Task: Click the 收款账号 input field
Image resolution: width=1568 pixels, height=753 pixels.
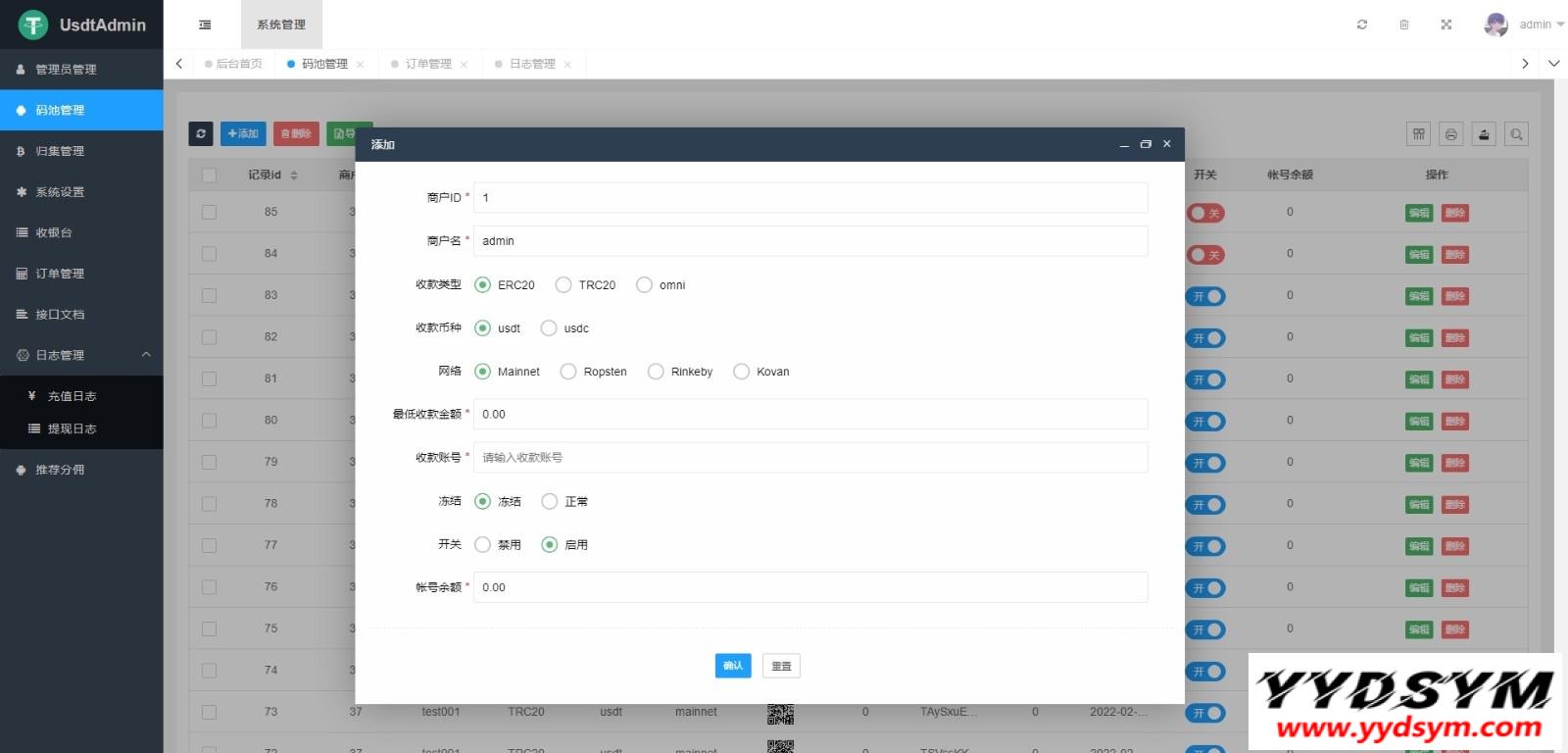Action: [x=810, y=458]
